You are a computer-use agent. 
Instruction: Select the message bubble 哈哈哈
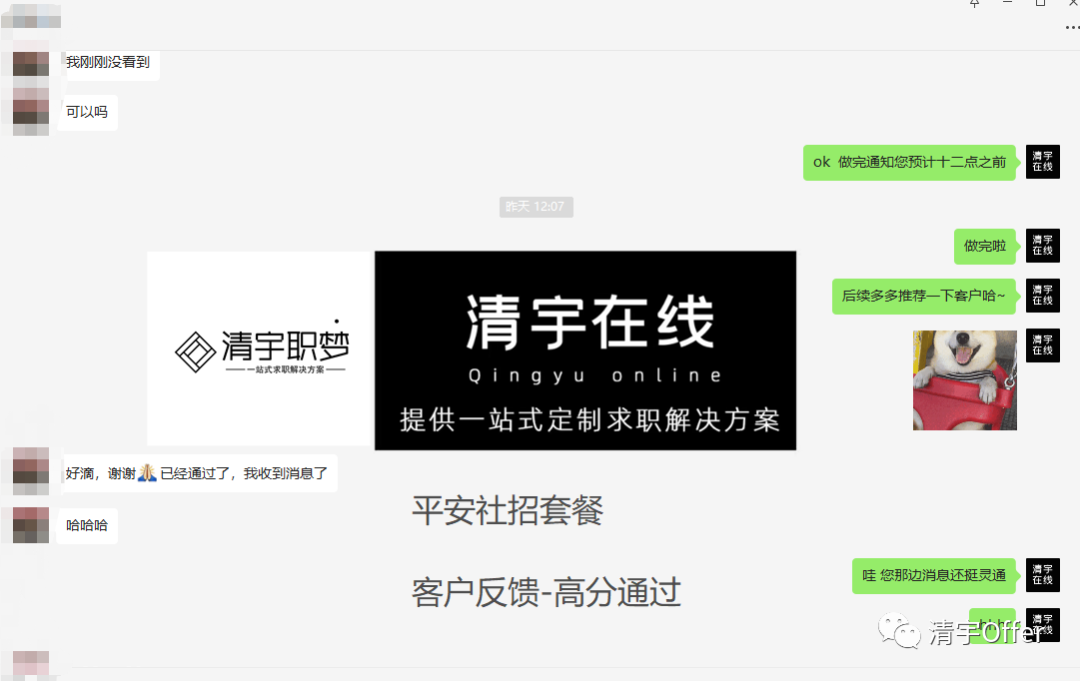(87, 525)
